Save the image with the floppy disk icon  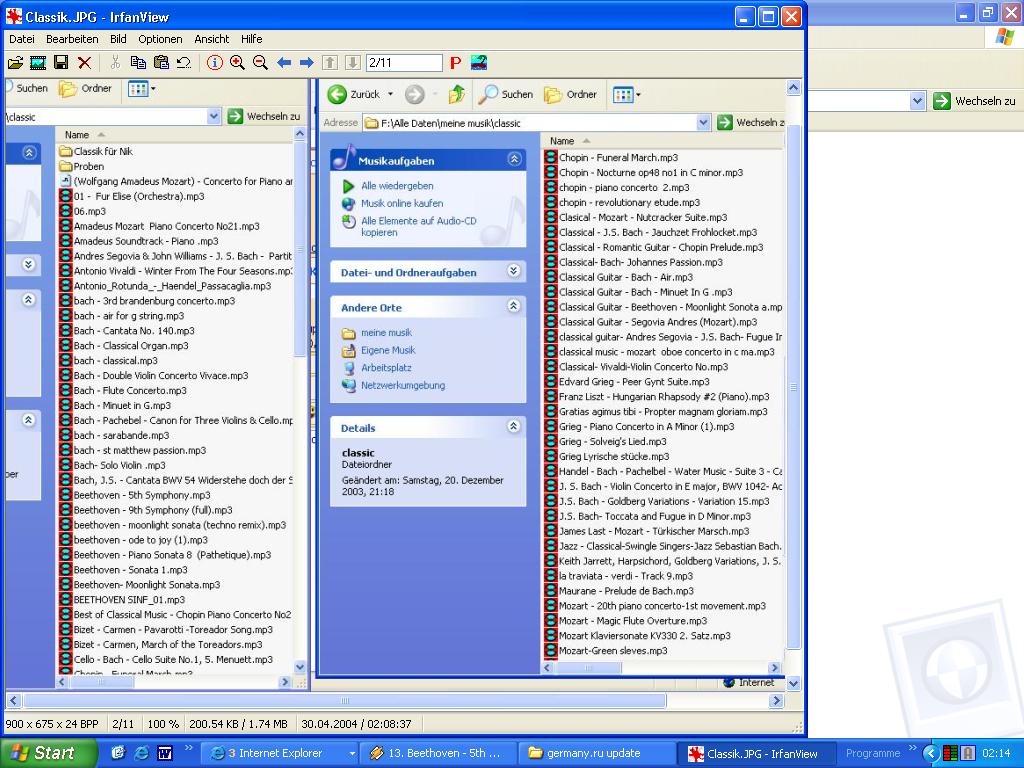tap(61, 63)
